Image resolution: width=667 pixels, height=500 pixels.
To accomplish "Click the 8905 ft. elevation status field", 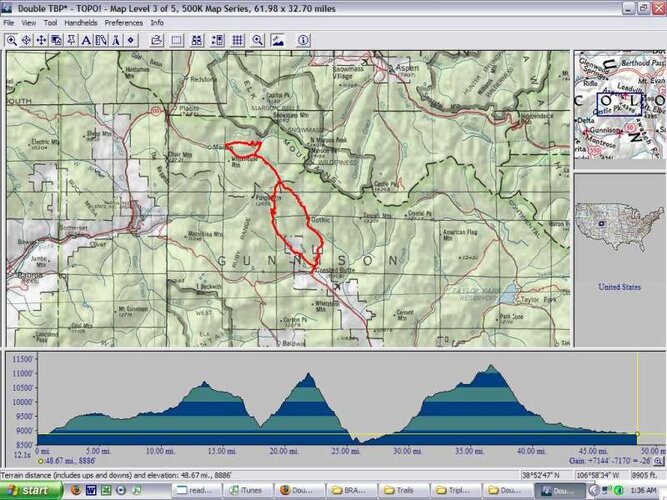I will pyautogui.click(x=645, y=475).
